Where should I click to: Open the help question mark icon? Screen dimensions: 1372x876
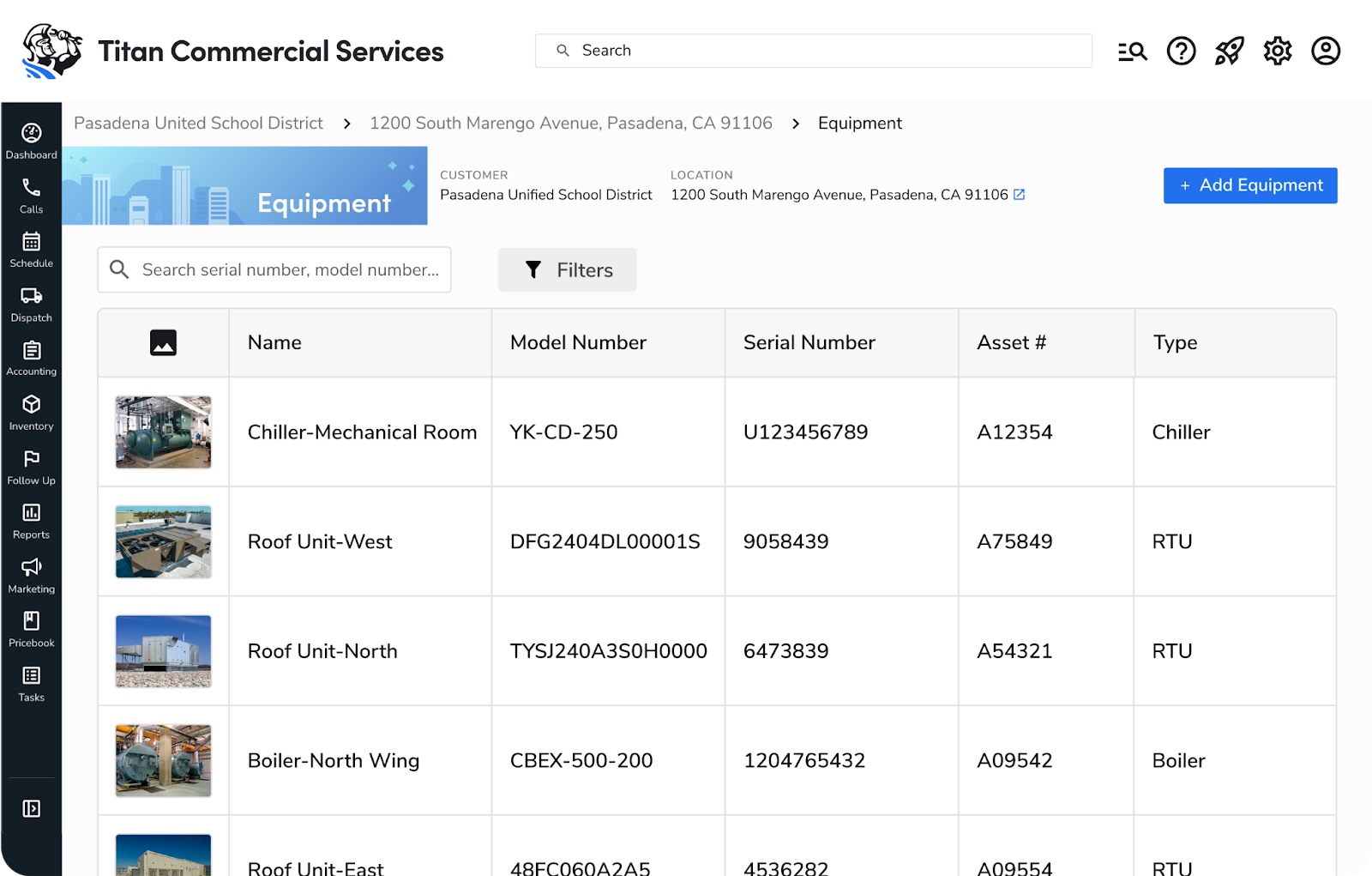pyautogui.click(x=1181, y=51)
